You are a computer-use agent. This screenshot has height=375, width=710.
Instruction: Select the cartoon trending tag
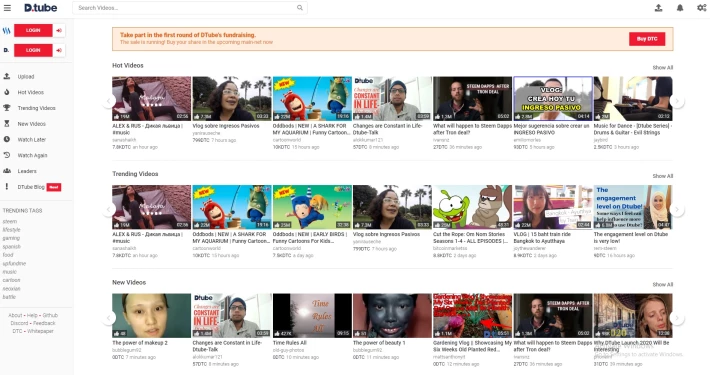[11, 280]
